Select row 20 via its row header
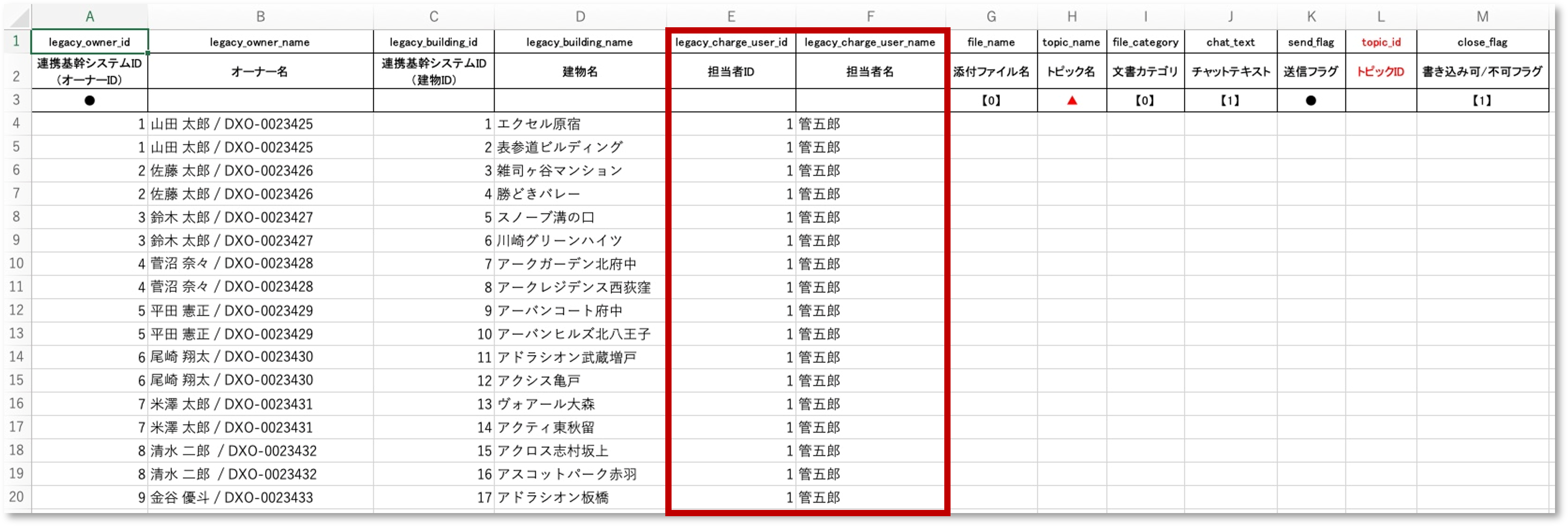Viewport: 1568px width, 526px height. 17,497
